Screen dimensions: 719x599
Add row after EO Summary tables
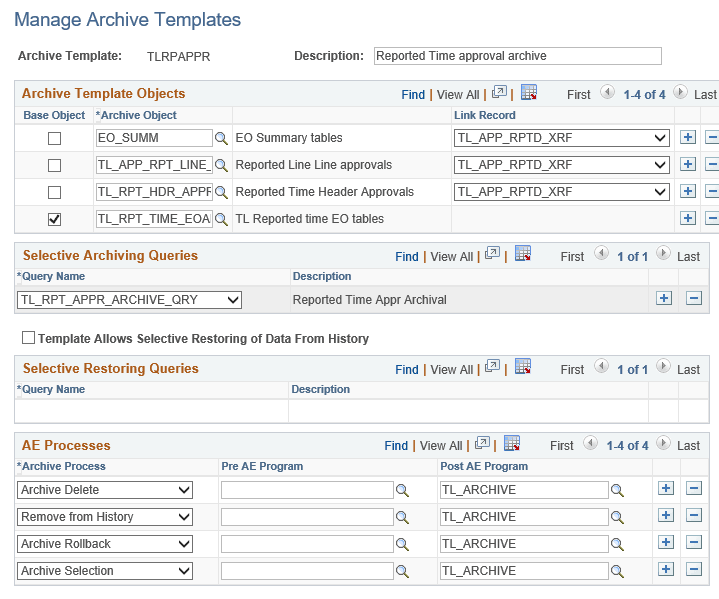(687, 137)
